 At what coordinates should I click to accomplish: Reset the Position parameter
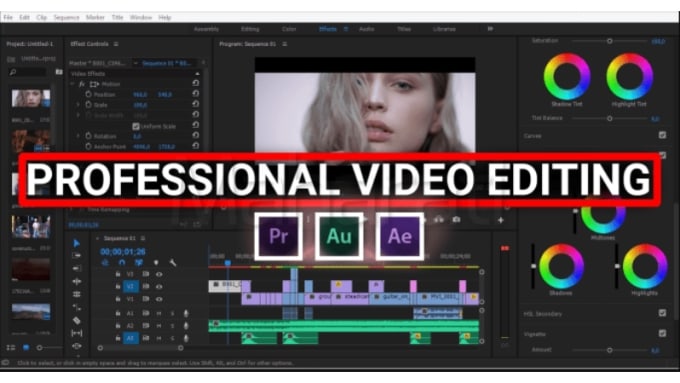pos(196,94)
